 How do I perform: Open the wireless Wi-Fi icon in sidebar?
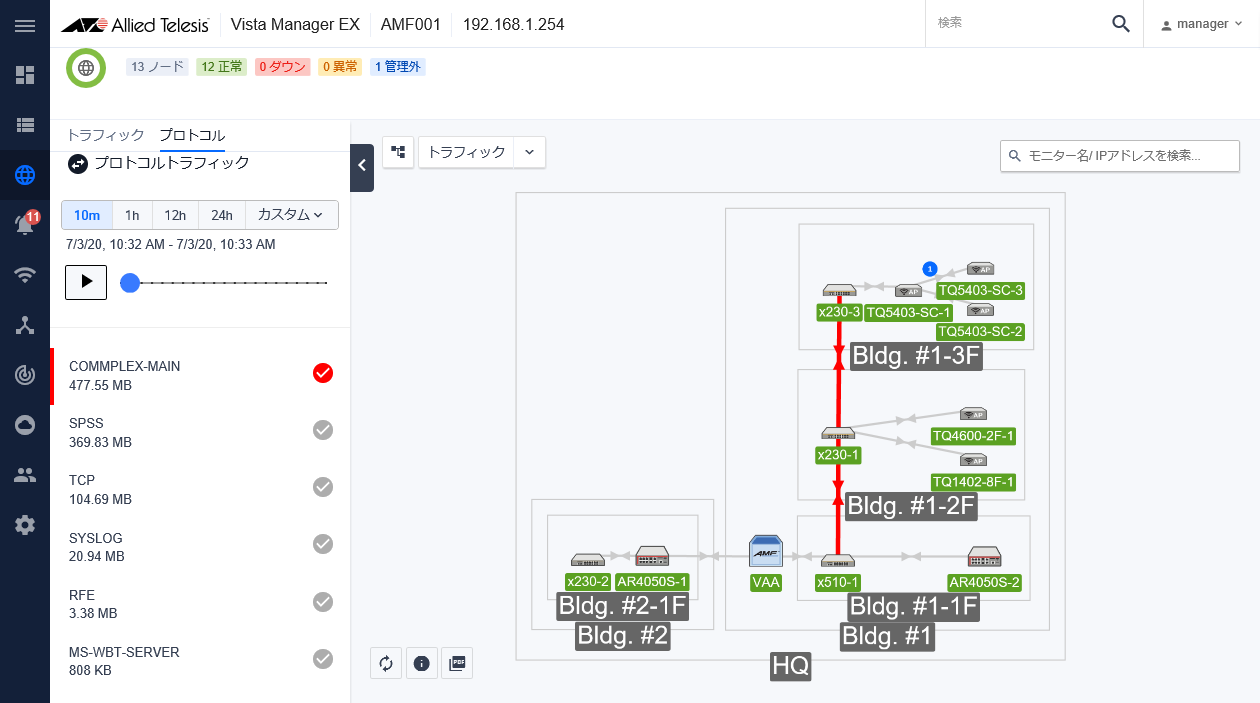coord(25,275)
